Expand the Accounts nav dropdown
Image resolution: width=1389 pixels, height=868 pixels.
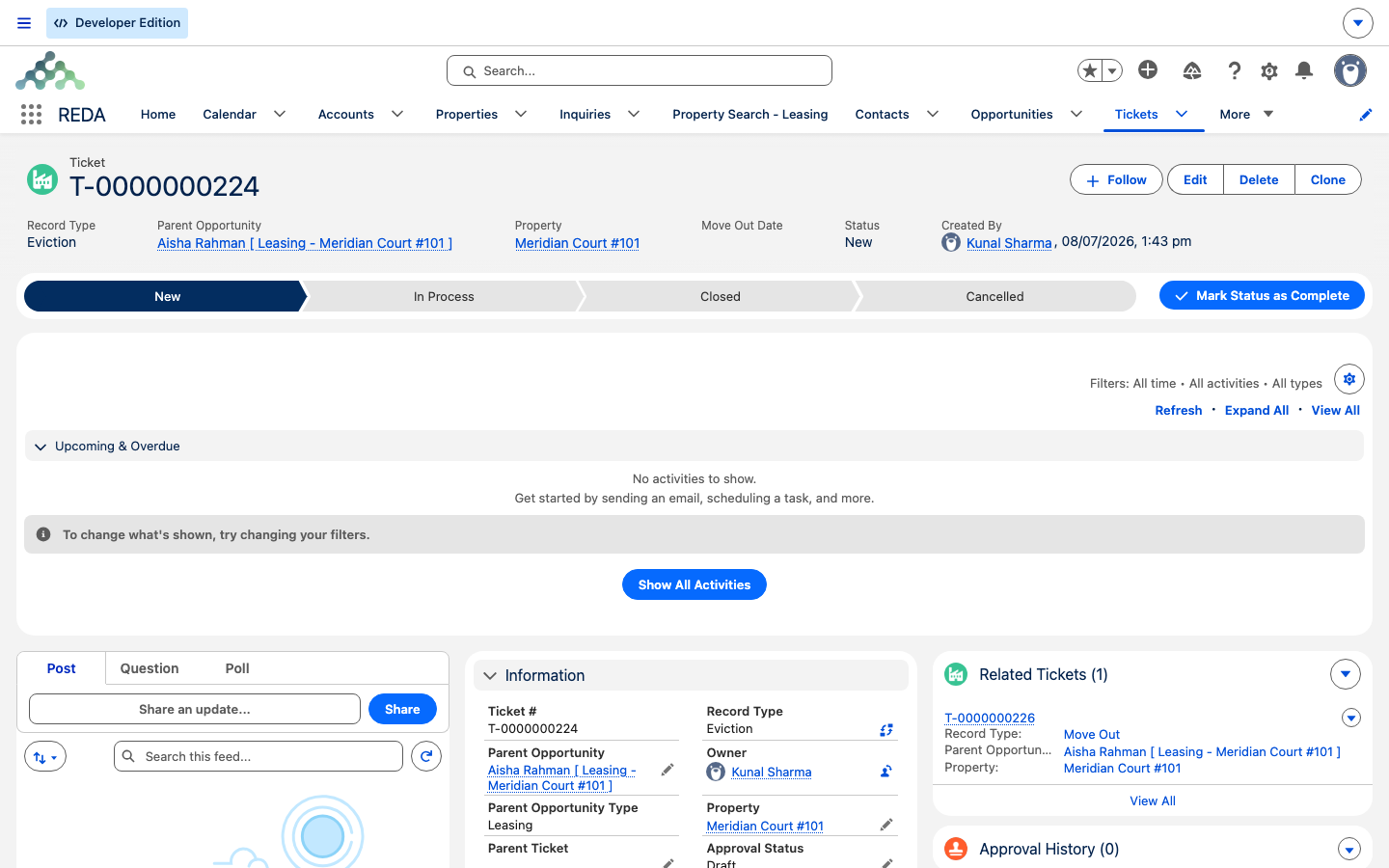point(397,114)
